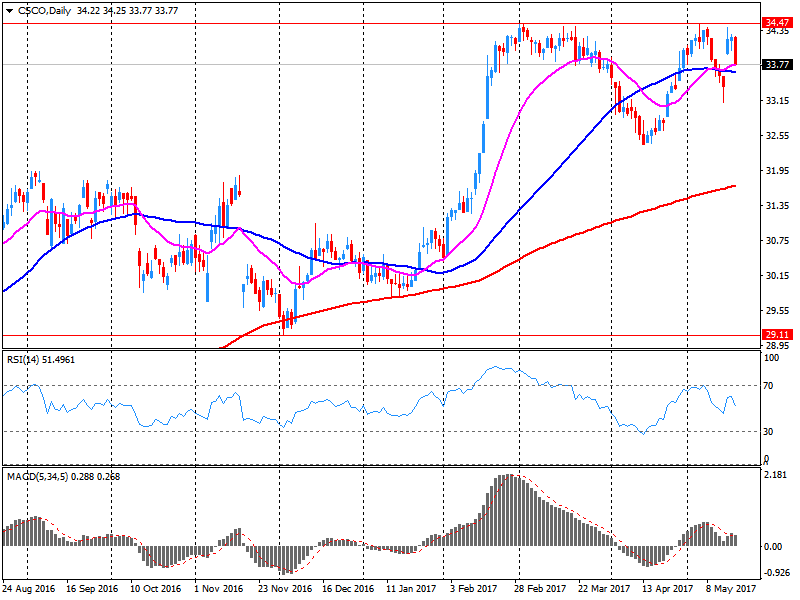Screen dimensions: 800x600
Task: Select the 30.15 price axis label
Action: (777, 276)
